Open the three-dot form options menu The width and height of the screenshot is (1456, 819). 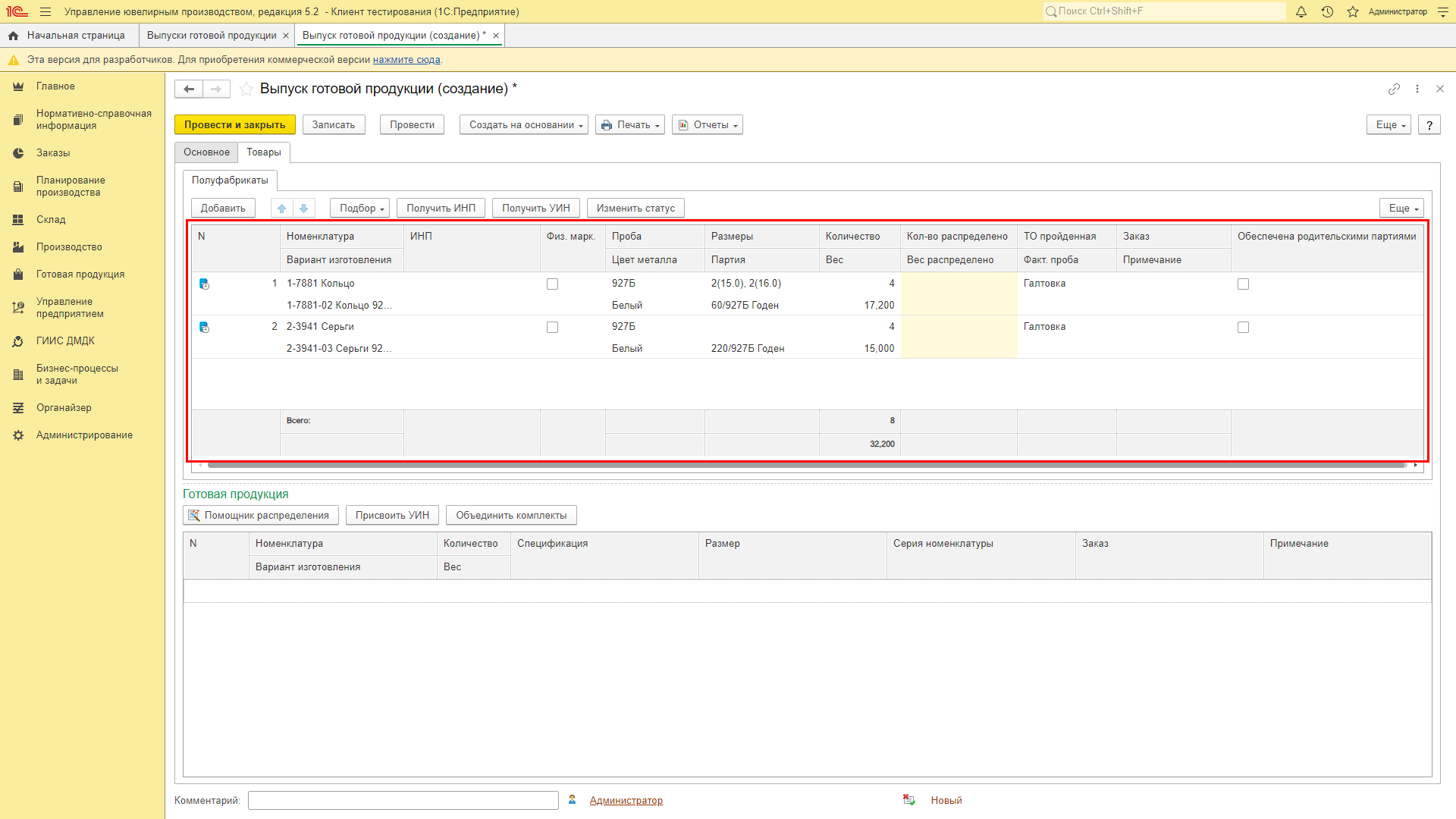coord(1417,89)
